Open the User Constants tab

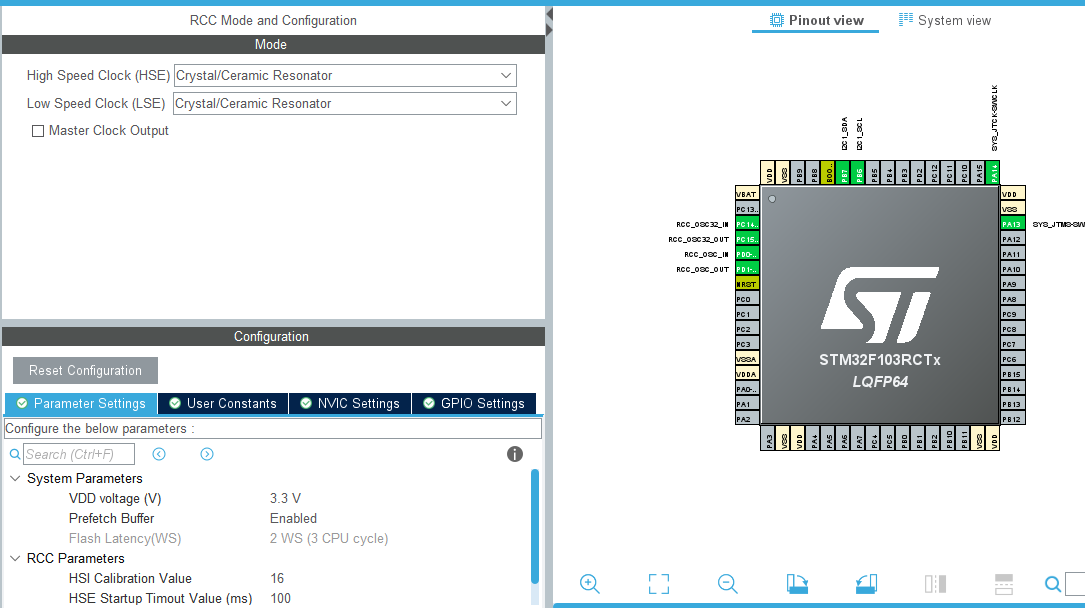(223, 403)
